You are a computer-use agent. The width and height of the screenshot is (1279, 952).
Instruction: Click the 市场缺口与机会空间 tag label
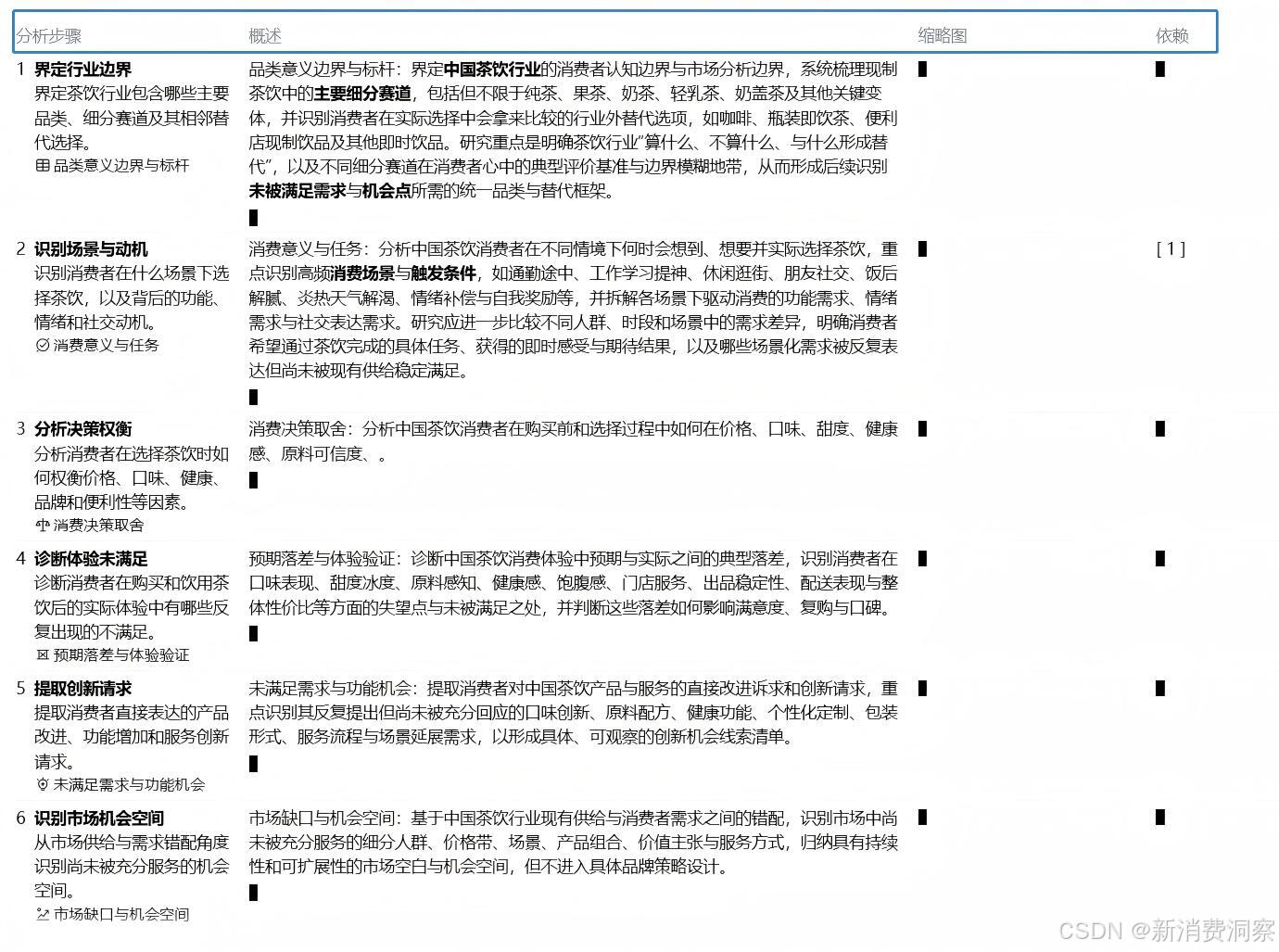coord(121,915)
